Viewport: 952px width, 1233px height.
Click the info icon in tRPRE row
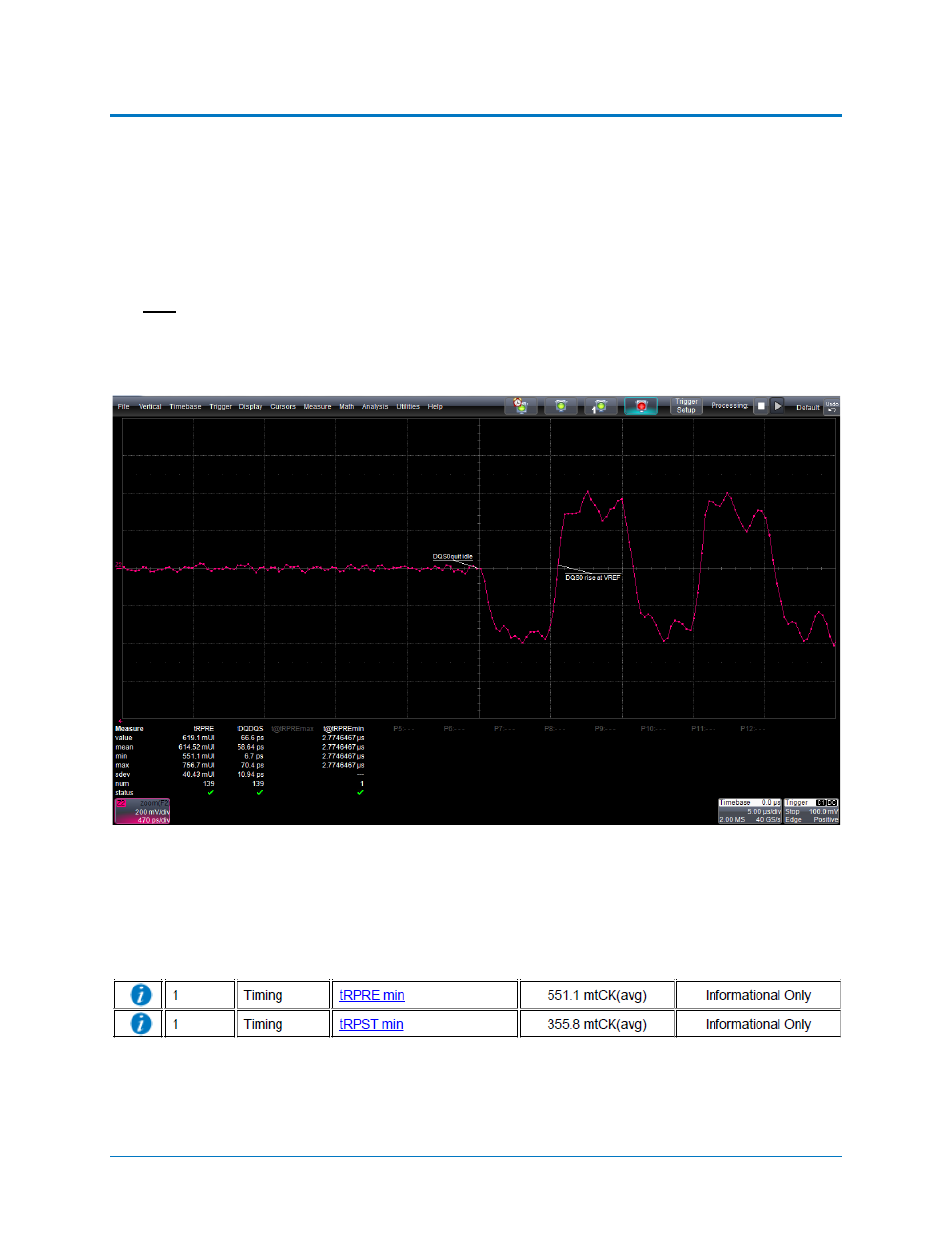[141, 995]
